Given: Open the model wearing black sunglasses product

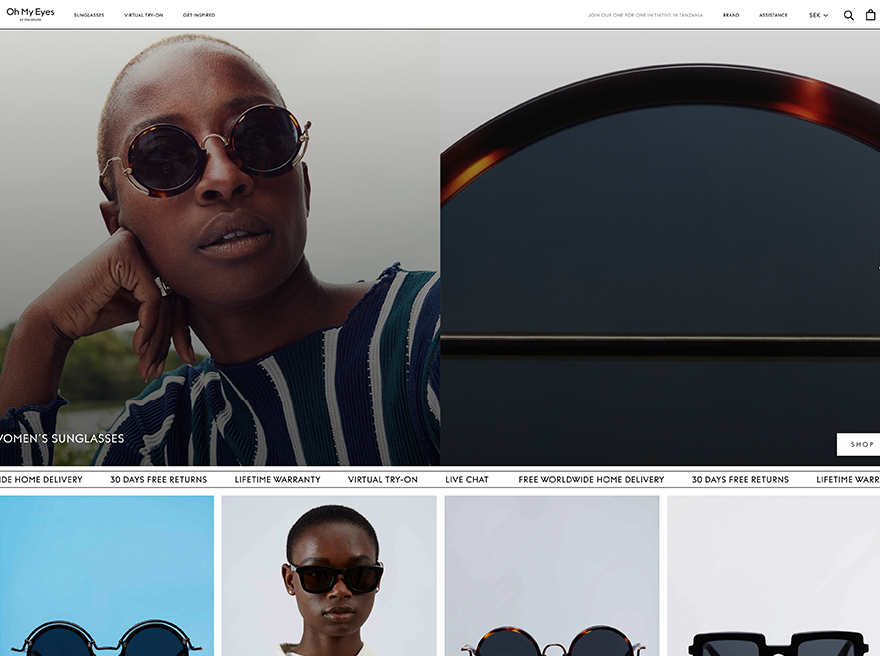Looking at the screenshot, I should 329,576.
